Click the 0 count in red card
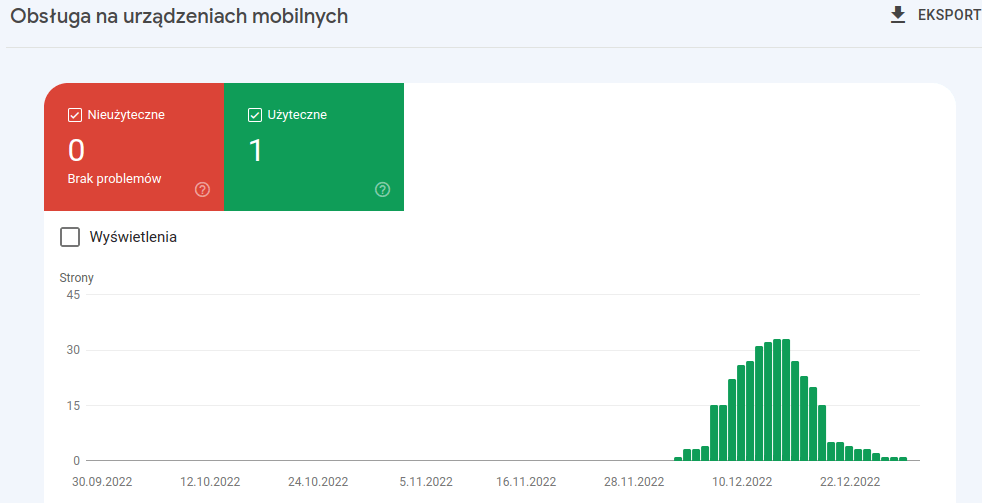 point(76,151)
